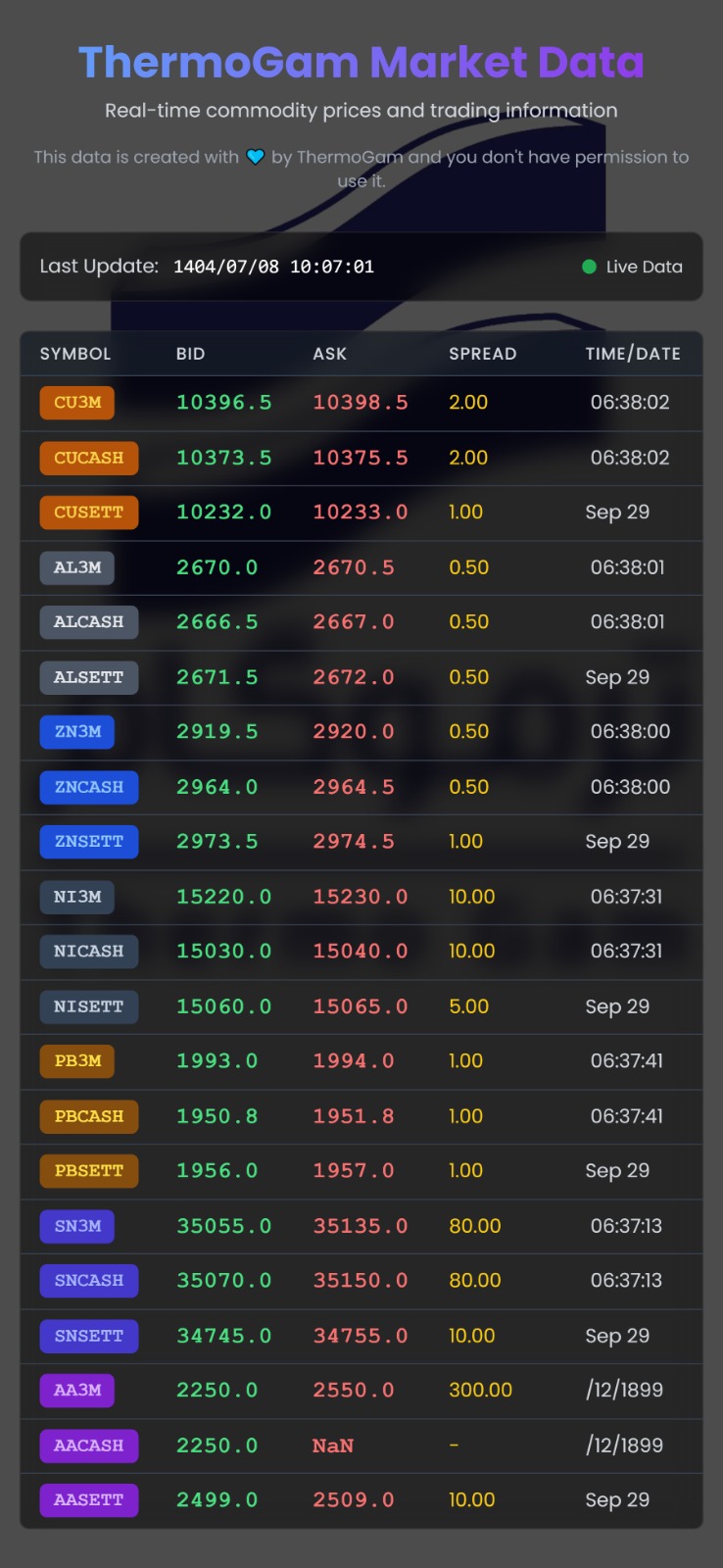Select the ZNSETT symbol badge
The width and height of the screenshot is (723, 1568).
tap(89, 842)
